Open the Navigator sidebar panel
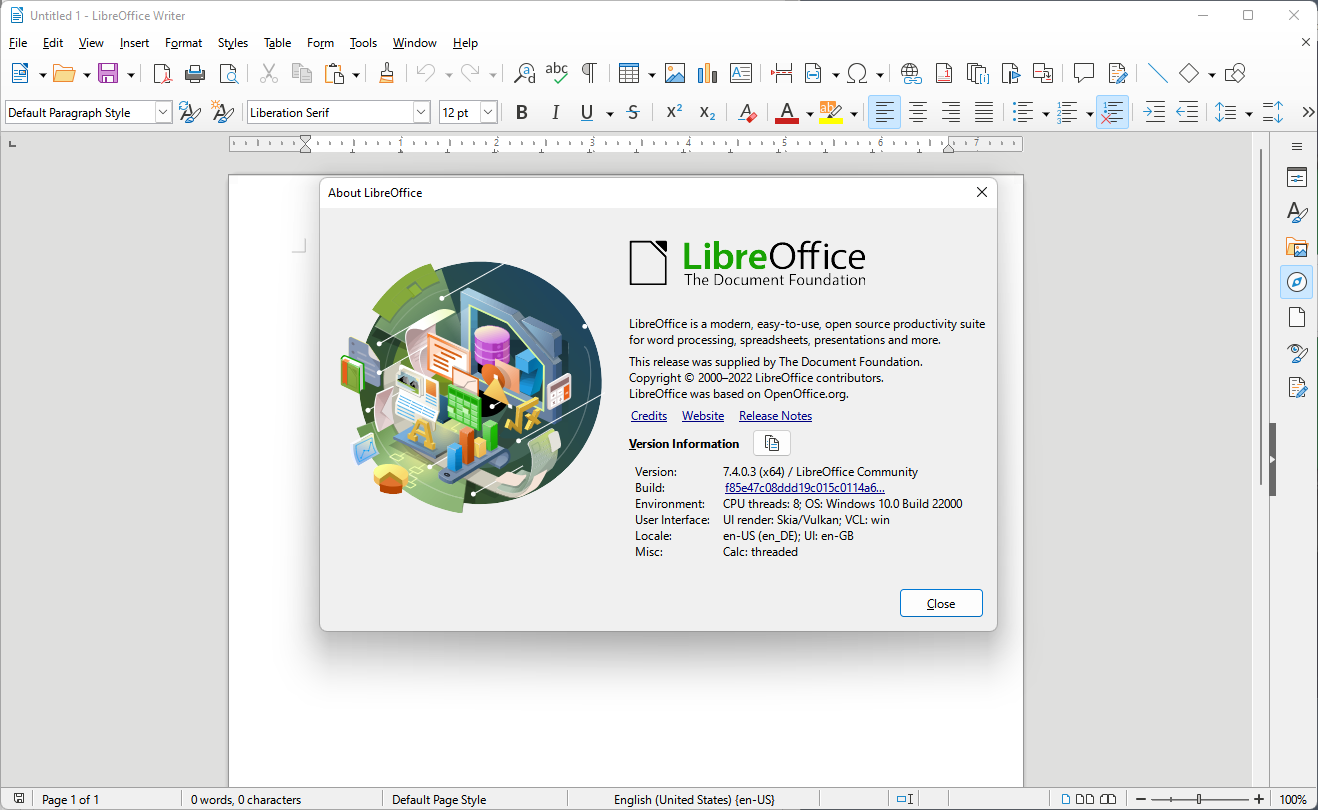Screen dimensions: 1318x810 [1296, 282]
